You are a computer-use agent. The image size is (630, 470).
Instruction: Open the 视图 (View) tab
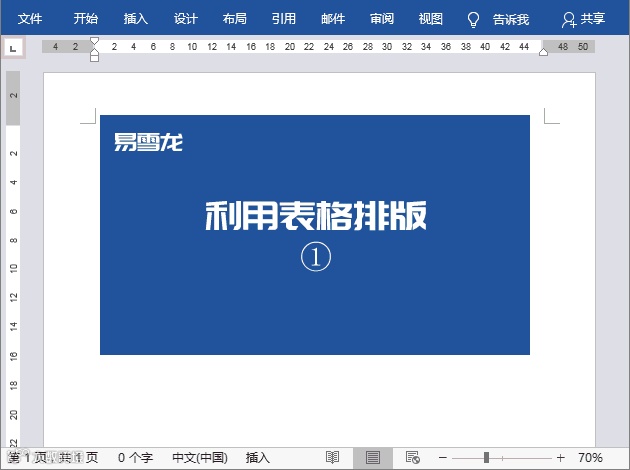pyautogui.click(x=430, y=18)
